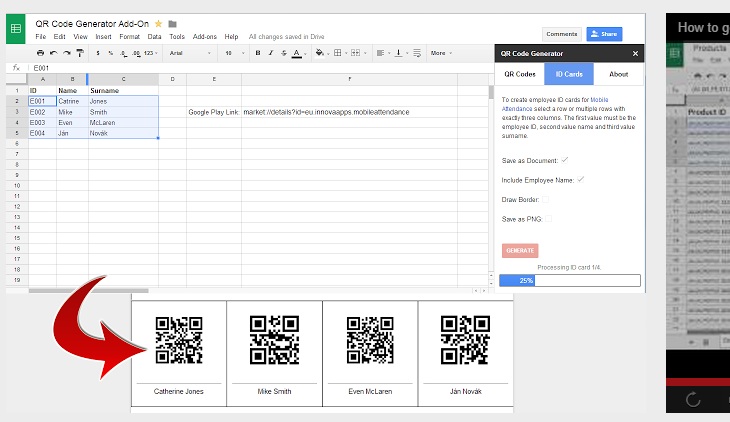Open the Tools menu
The width and height of the screenshot is (730, 422).
177,37
